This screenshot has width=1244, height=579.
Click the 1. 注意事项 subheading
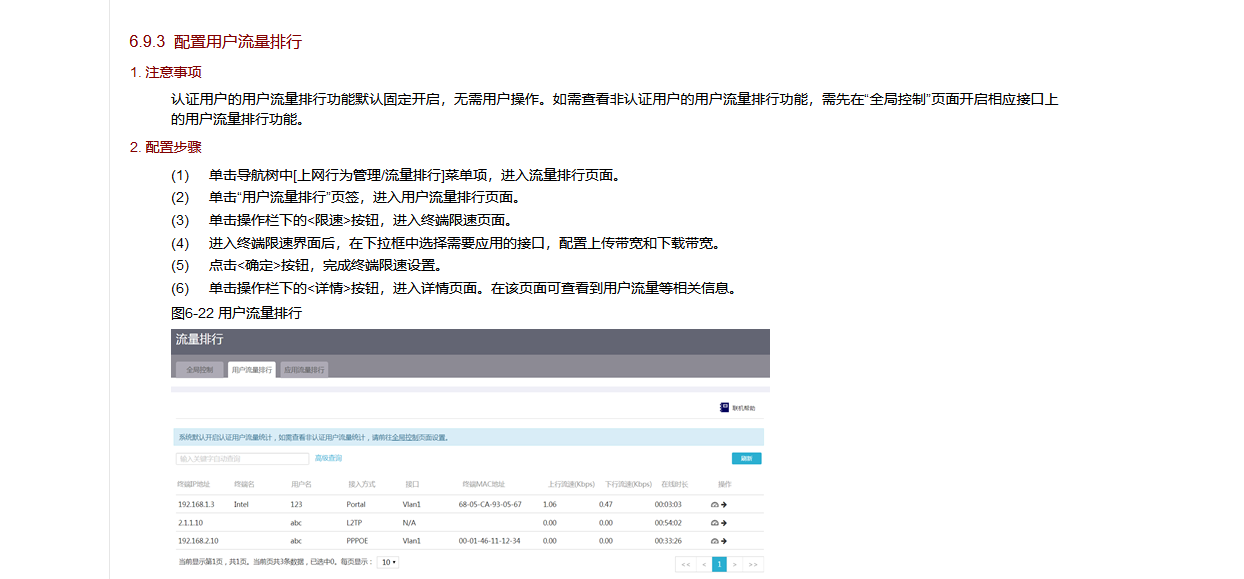pyautogui.click(x=166, y=72)
